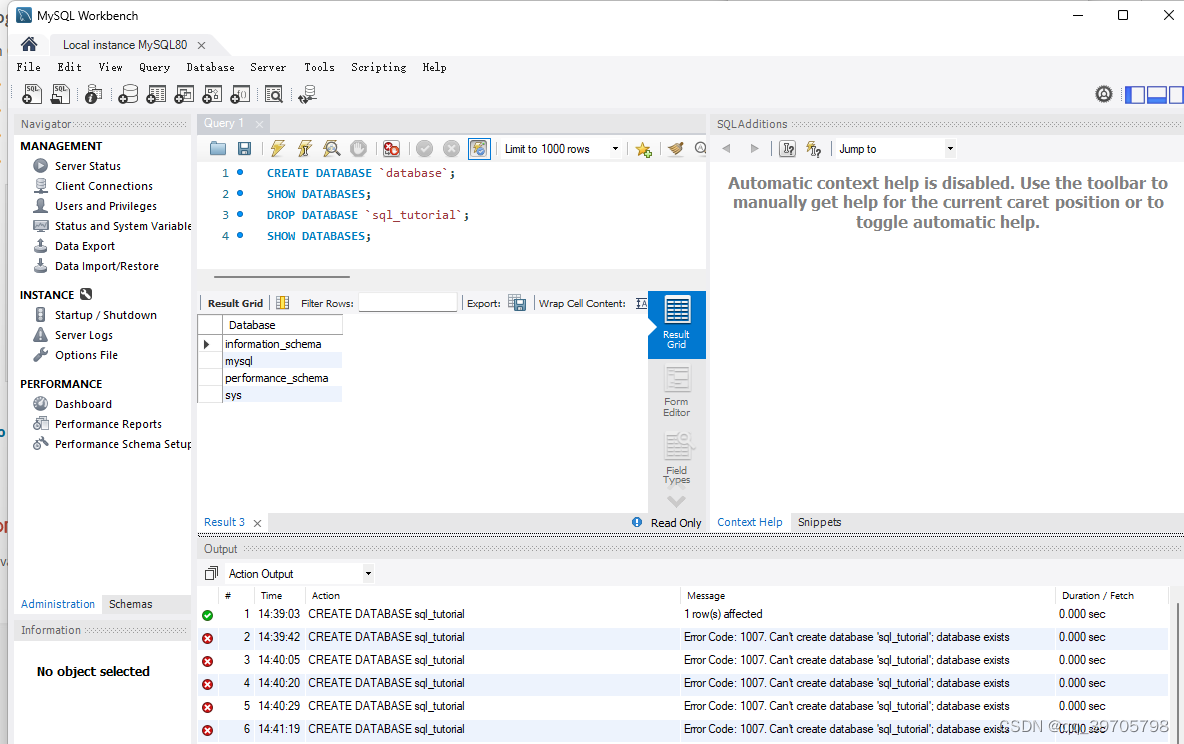Save the script with floppy icon
1184x744 pixels.
pos(244,149)
